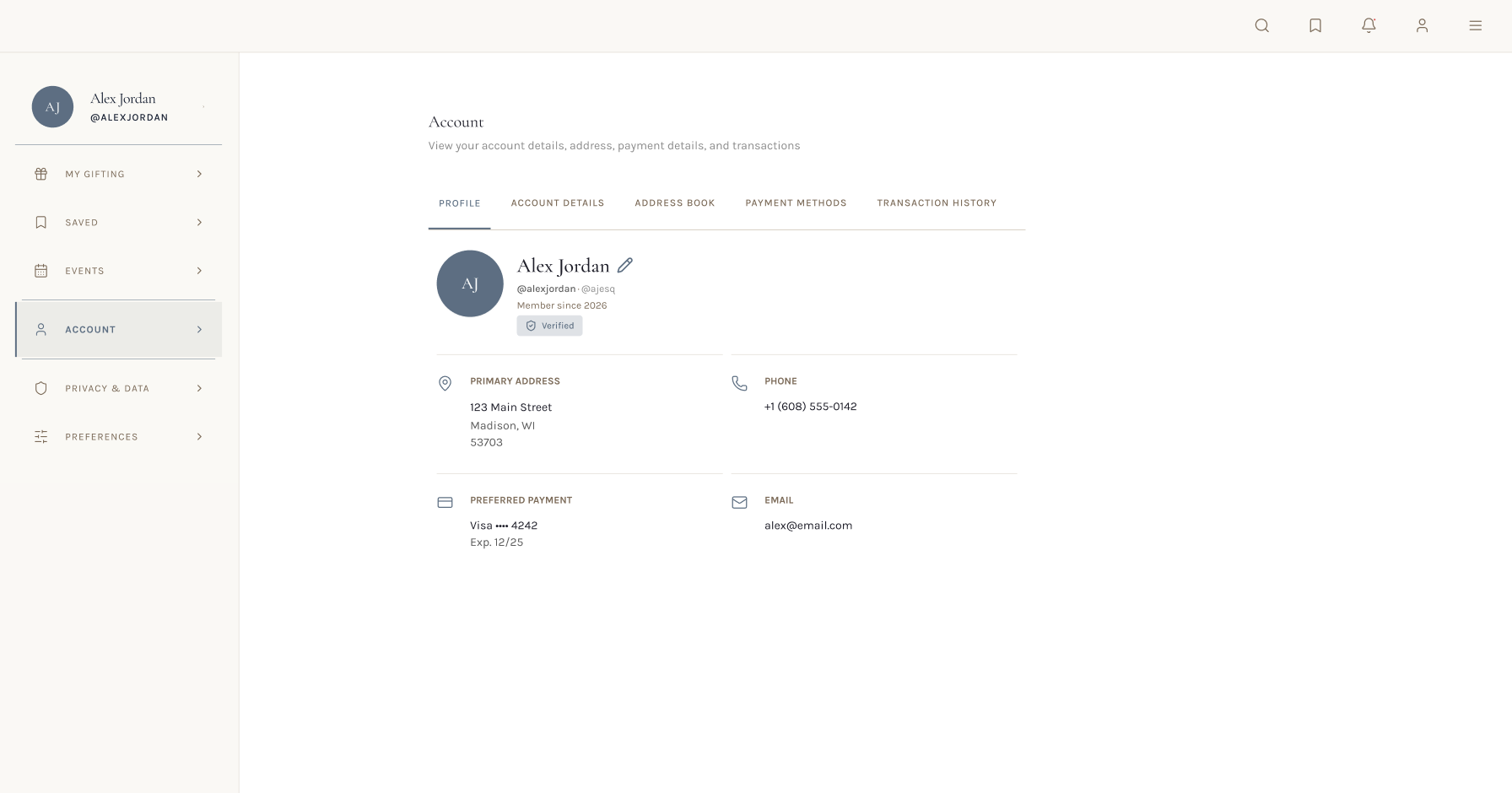The width and height of the screenshot is (1512, 793).
Task: Click the profile heading Alex Jordan
Action: pyautogui.click(x=563, y=266)
